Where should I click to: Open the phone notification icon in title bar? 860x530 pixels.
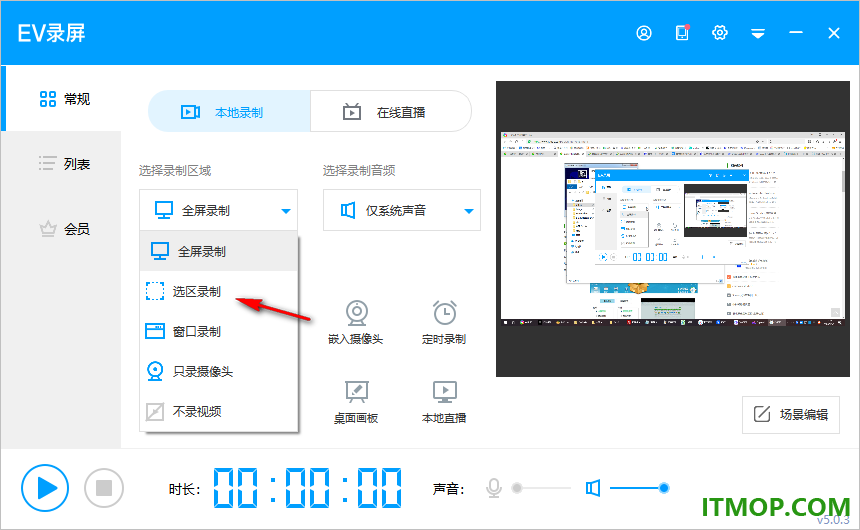(682, 33)
